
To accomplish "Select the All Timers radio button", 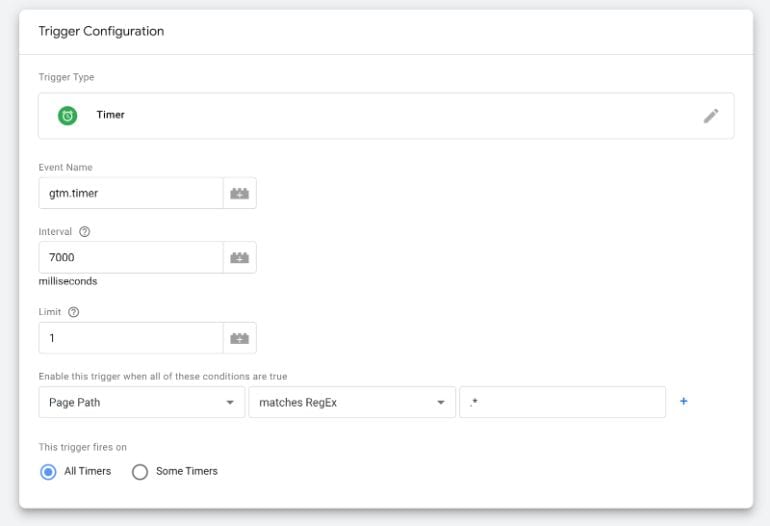I will click(48, 472).
